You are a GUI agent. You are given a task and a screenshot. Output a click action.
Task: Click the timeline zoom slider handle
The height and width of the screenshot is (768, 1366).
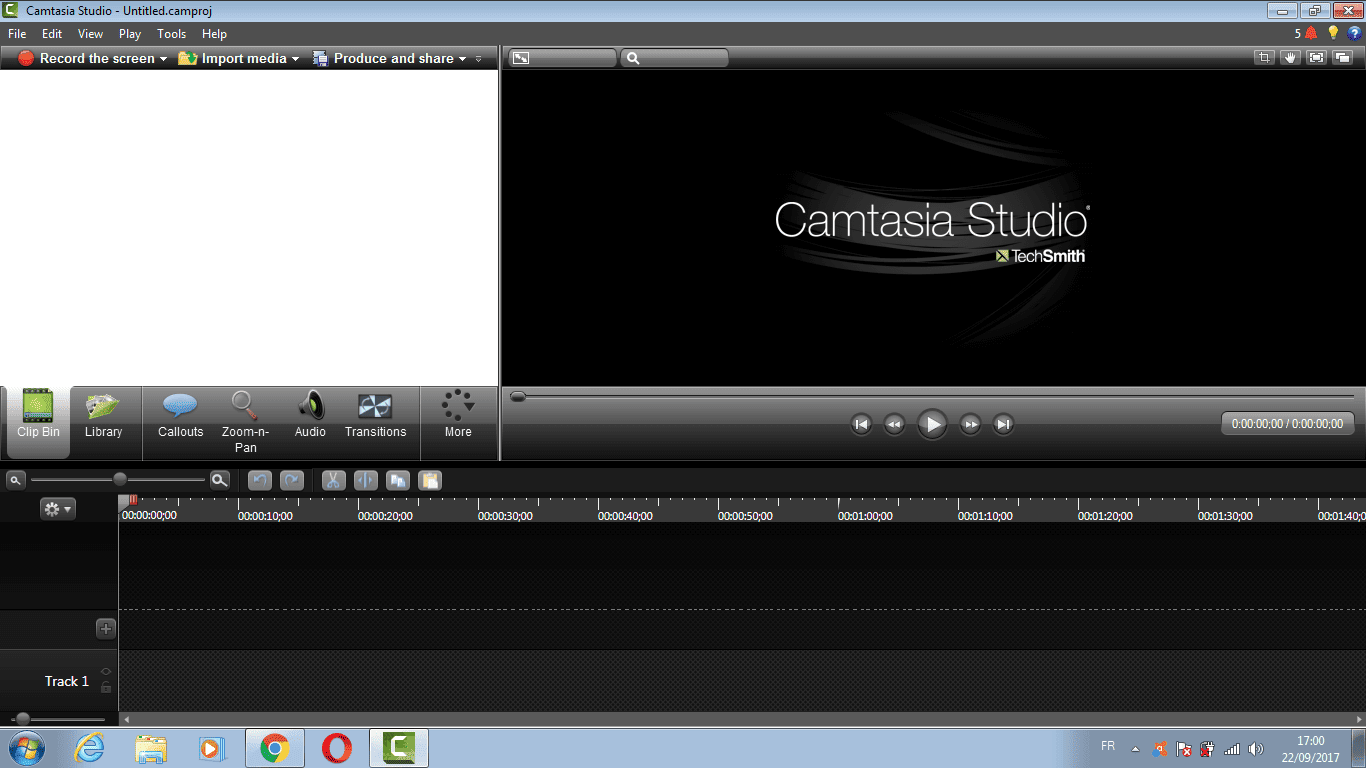pos(120,479)
